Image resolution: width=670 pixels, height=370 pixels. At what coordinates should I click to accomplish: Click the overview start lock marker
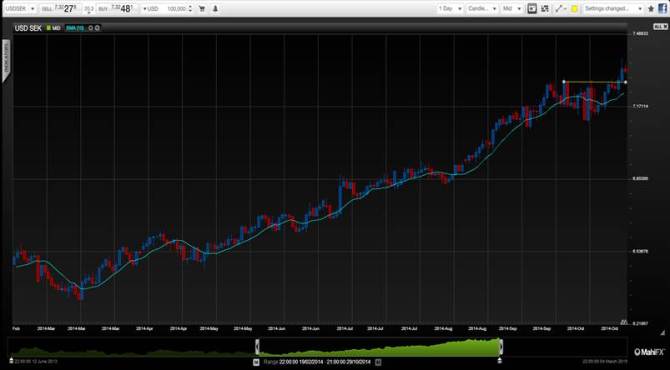(12, 361)
